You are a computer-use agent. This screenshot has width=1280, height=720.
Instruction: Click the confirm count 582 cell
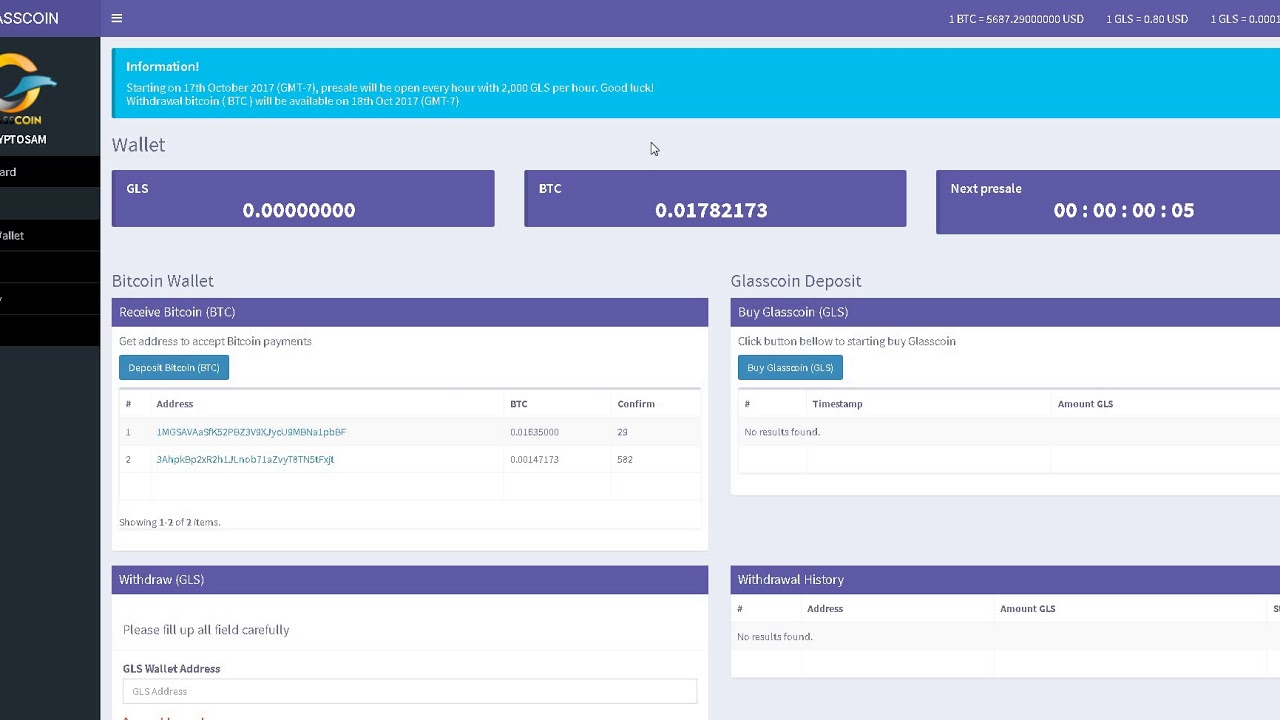click(x=625, y=459)
